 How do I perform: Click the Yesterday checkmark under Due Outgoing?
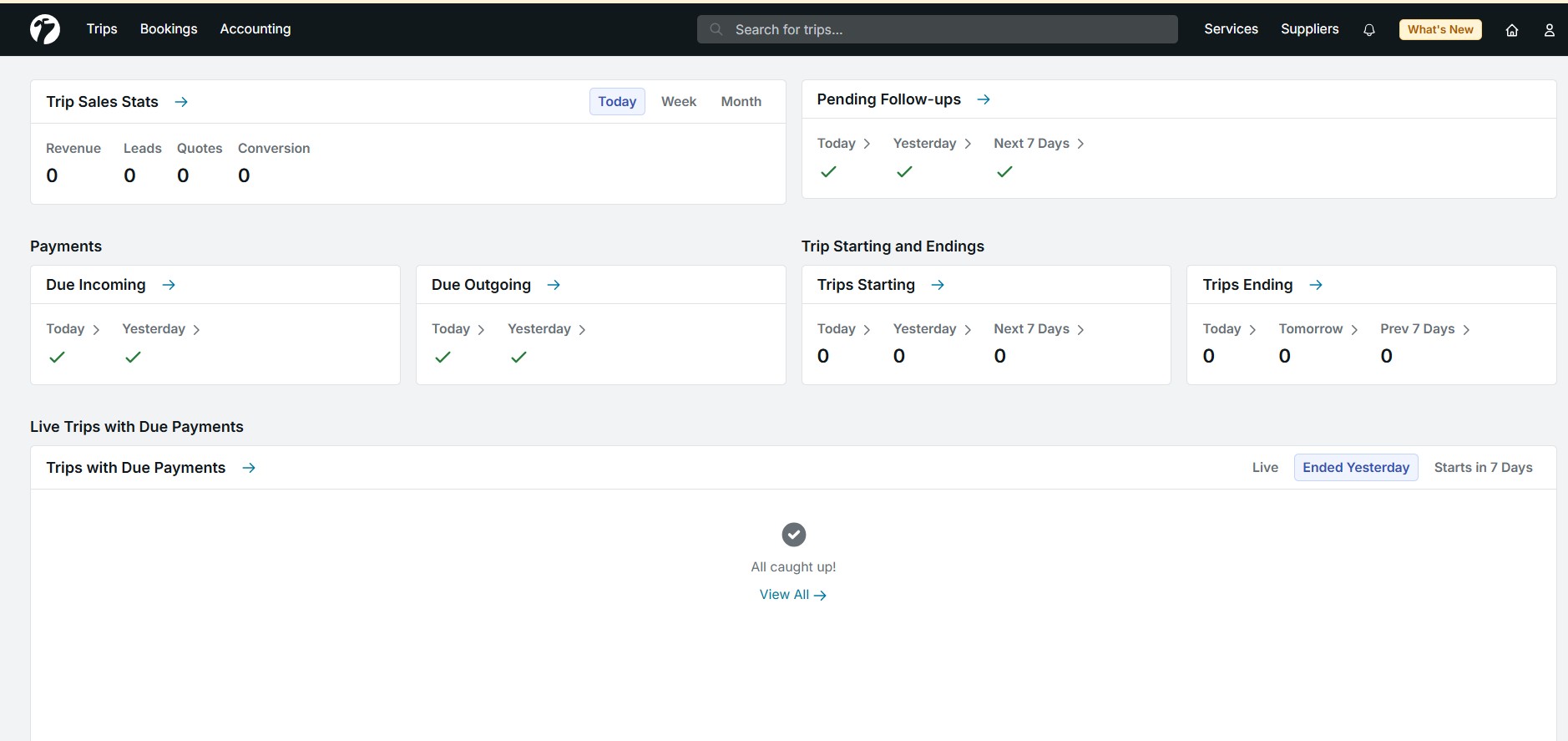click(518, 357)
